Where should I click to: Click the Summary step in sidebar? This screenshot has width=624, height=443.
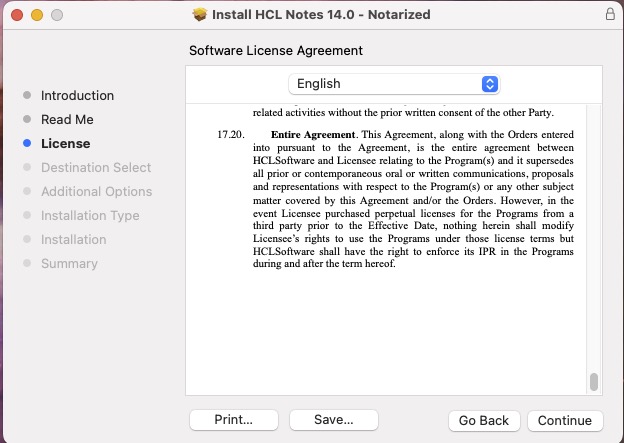[69, 264]
